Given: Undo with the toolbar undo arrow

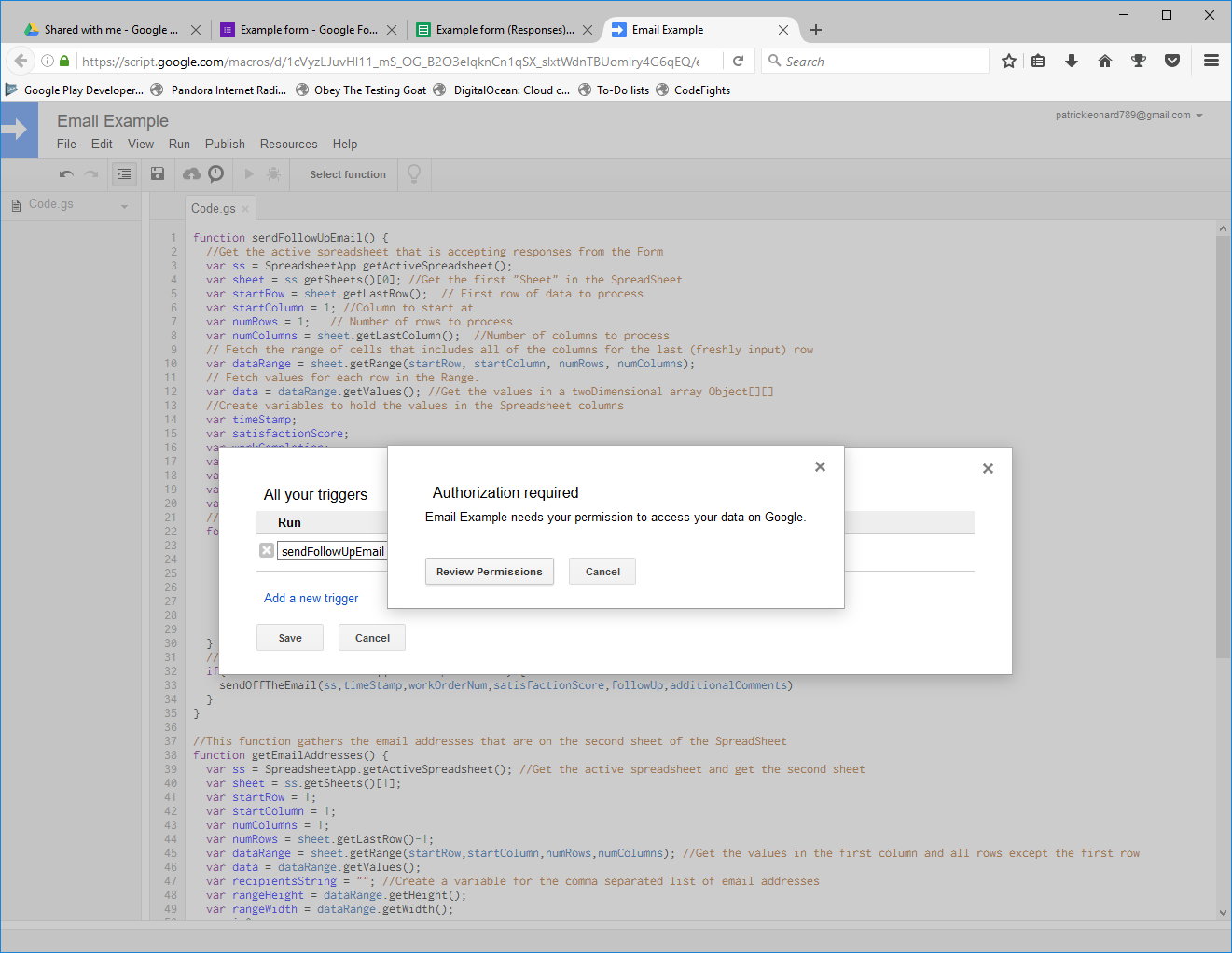Looking at the screenshot, I should (x=66, y=174).
